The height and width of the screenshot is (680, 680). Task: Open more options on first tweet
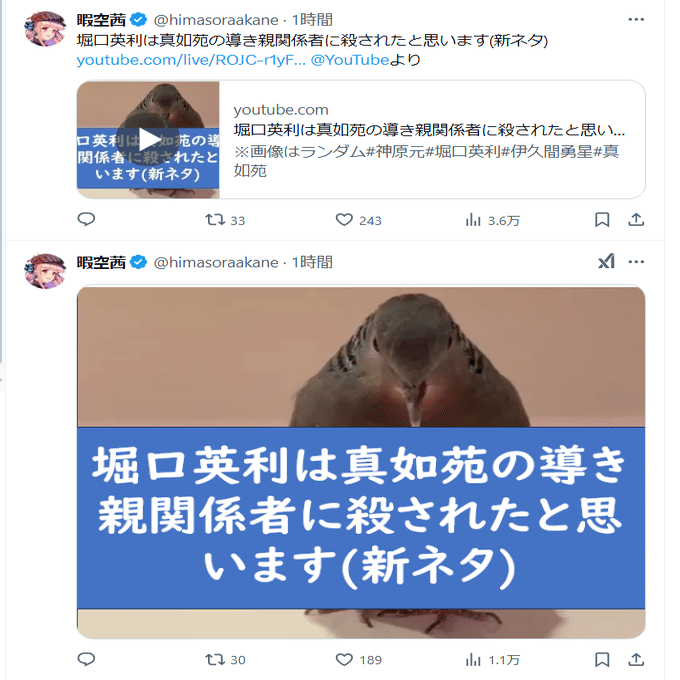point(636,20)
